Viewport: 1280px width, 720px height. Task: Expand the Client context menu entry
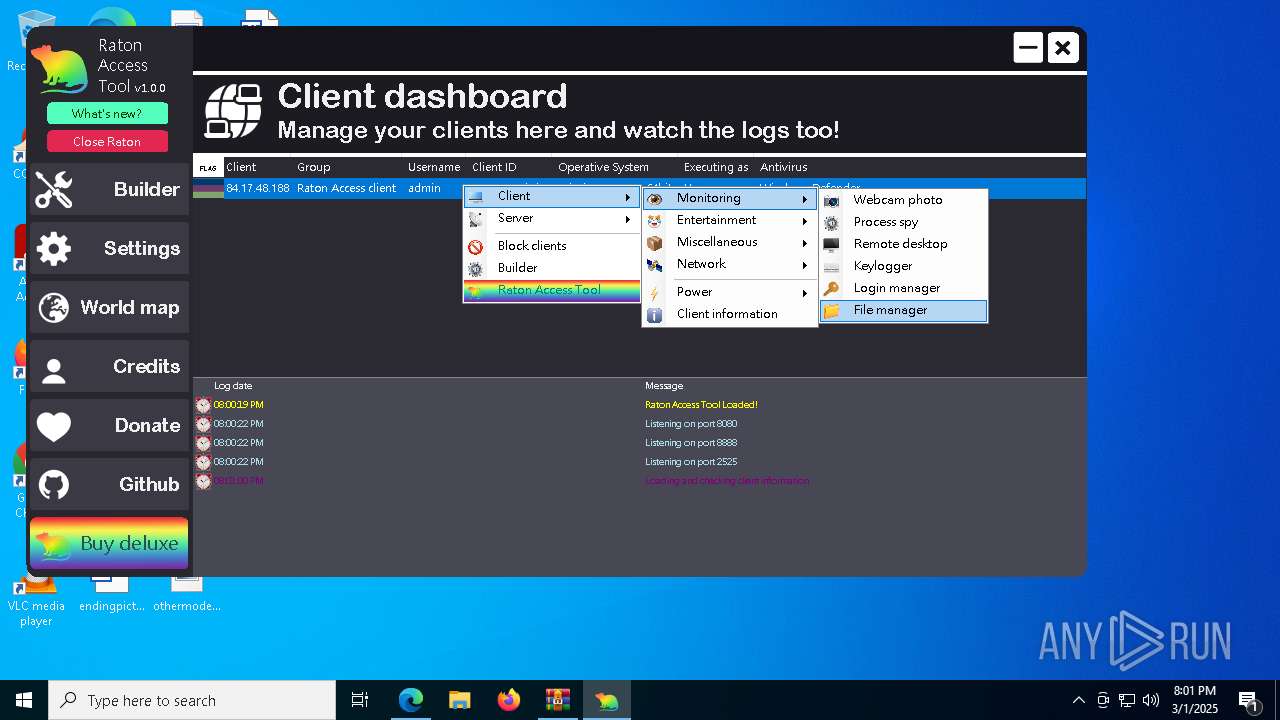[x=551, y=196]
